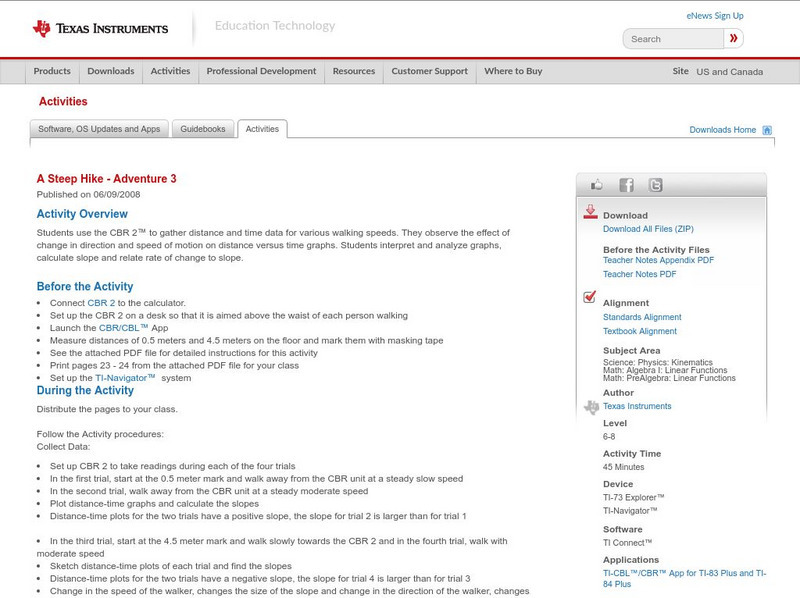Screen dimensions: 800x598
Task: Open the Resources menu
Action: [x=354, y=71]
